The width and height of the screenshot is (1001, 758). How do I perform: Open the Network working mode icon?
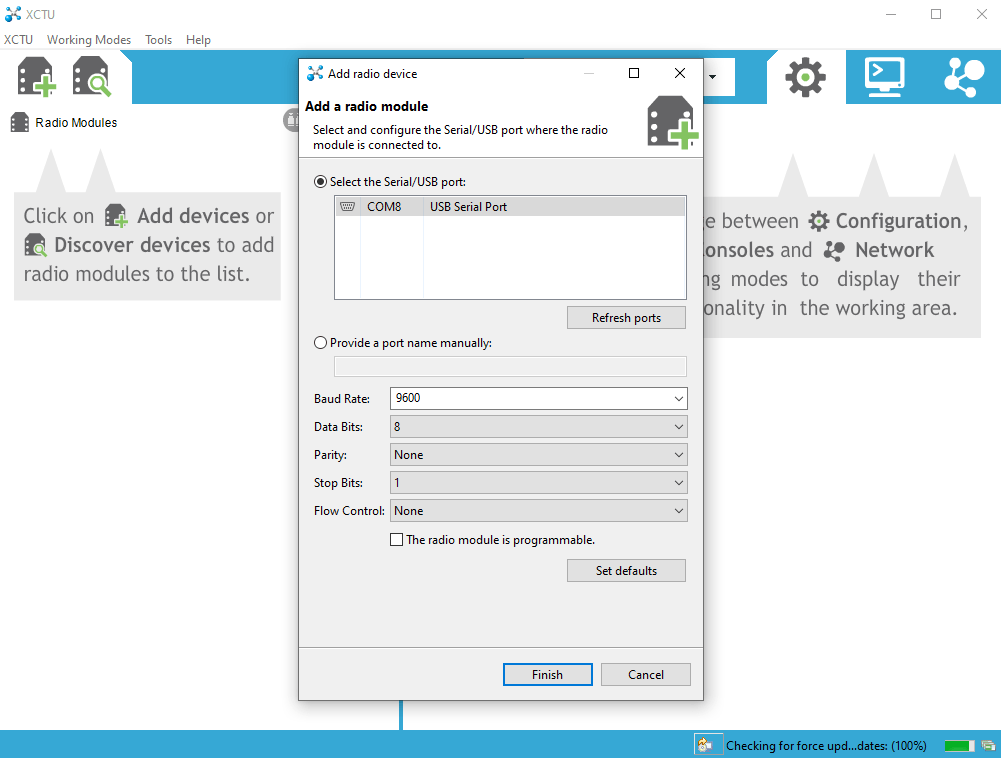pos(964,77)
